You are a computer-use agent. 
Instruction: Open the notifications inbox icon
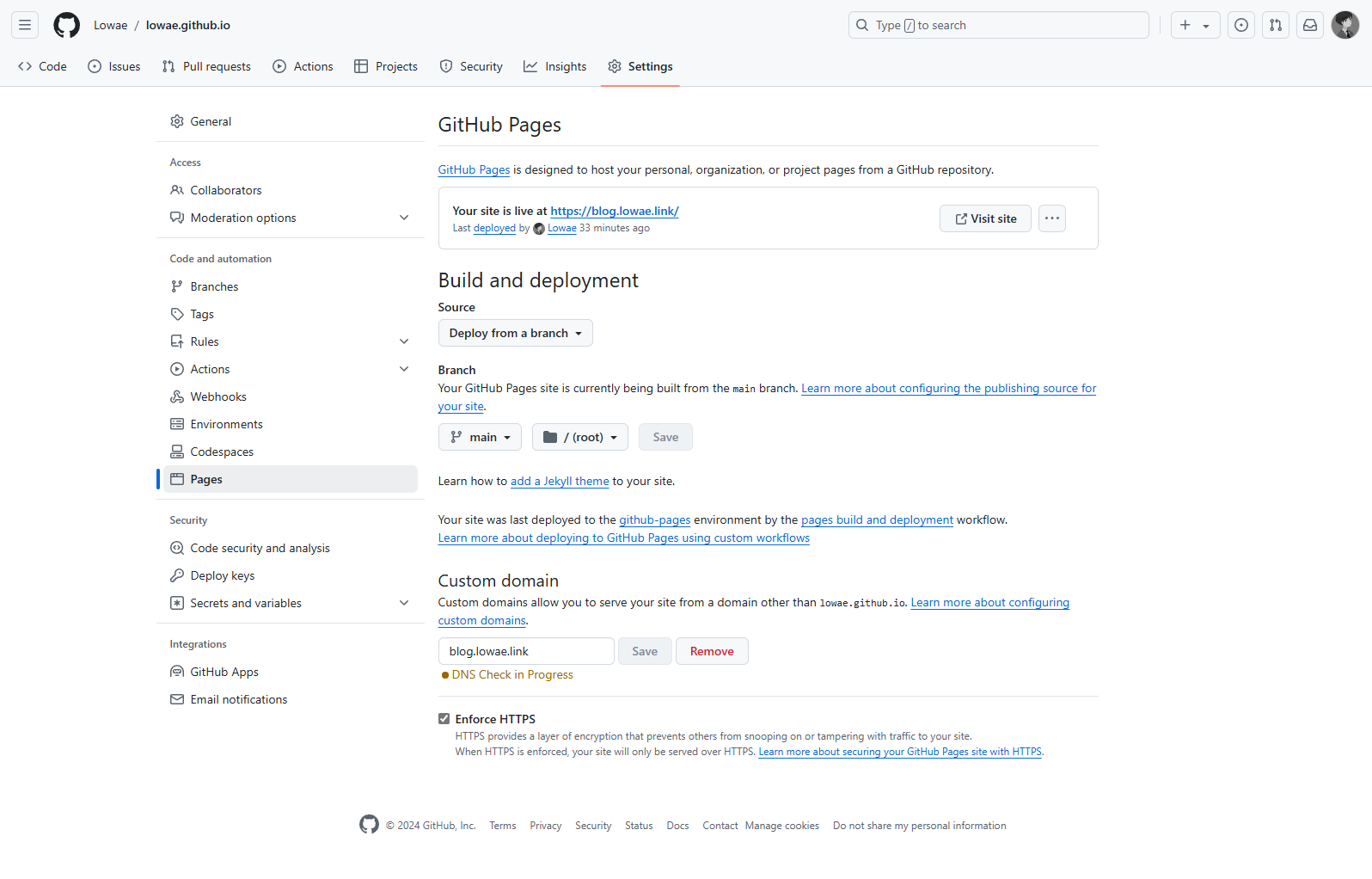pos(1310,25)
